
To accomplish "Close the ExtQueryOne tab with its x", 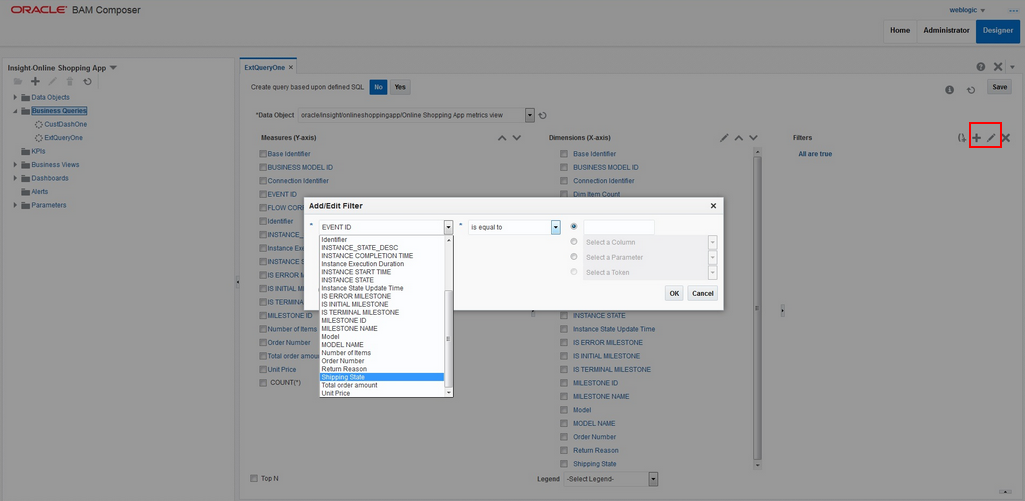I will tap(291, 67).
